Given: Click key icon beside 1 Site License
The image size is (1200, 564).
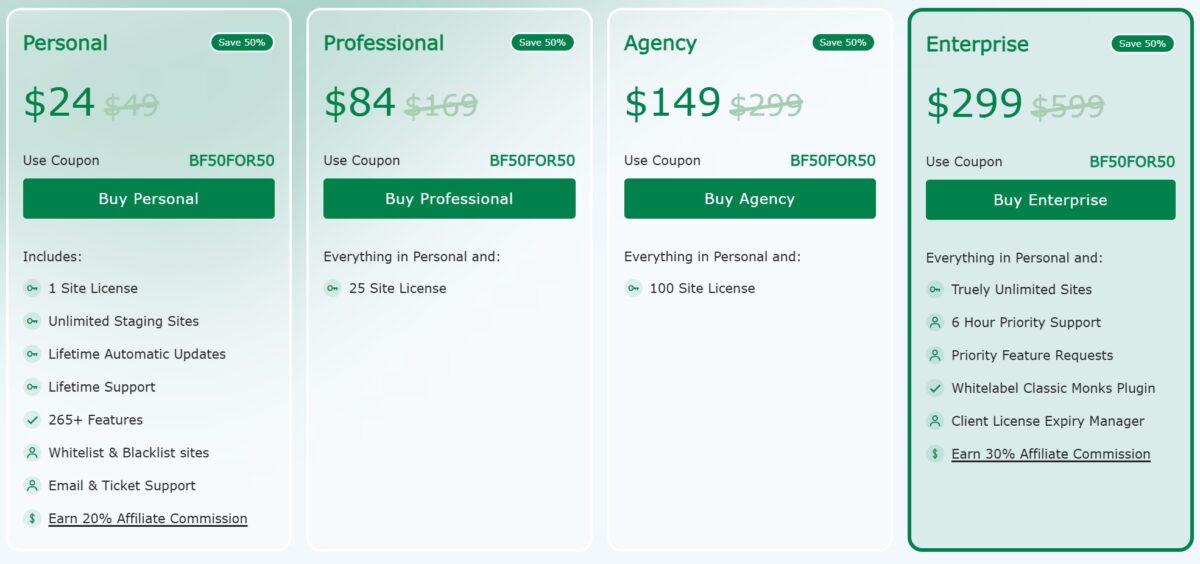Looking at the screenshot, I should (x=32, y=288).
